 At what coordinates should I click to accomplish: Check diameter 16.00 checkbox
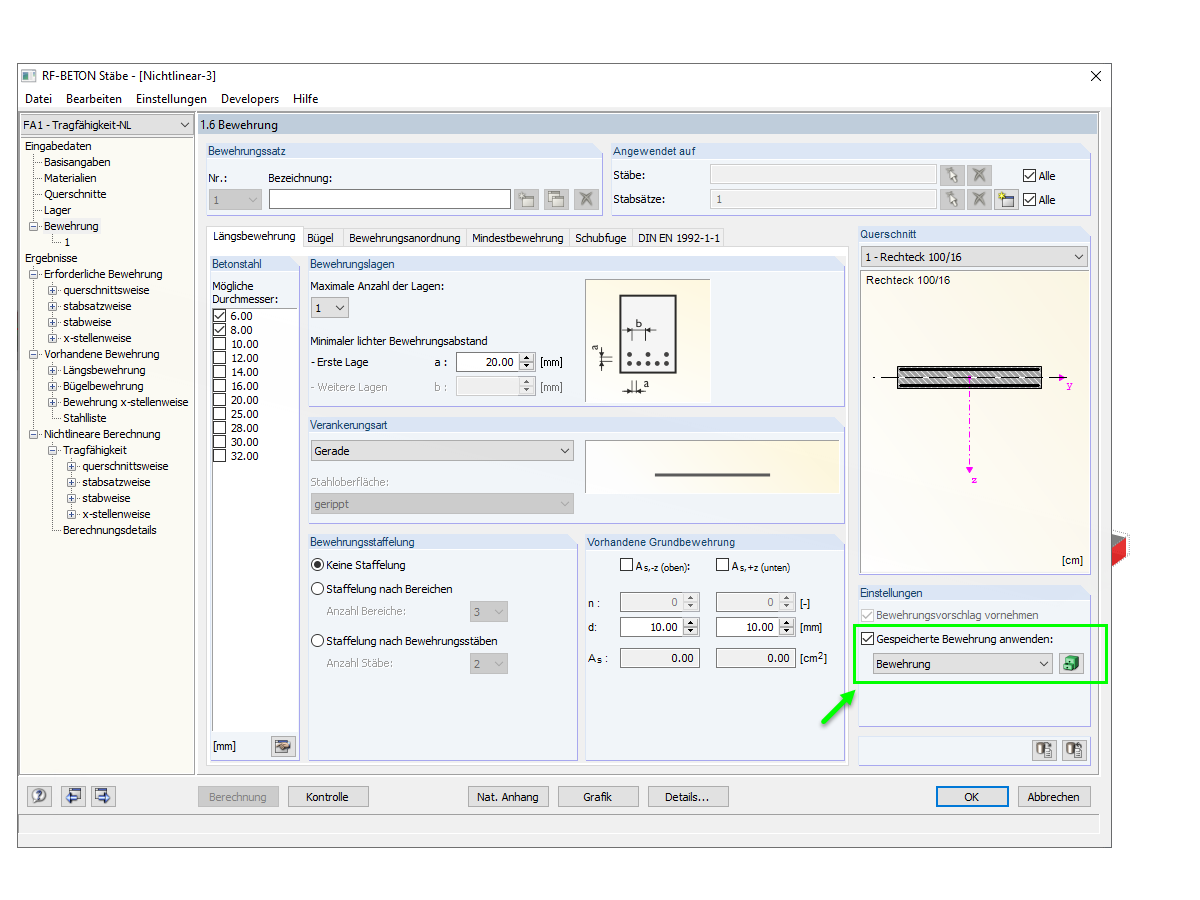tap(220, 386)
